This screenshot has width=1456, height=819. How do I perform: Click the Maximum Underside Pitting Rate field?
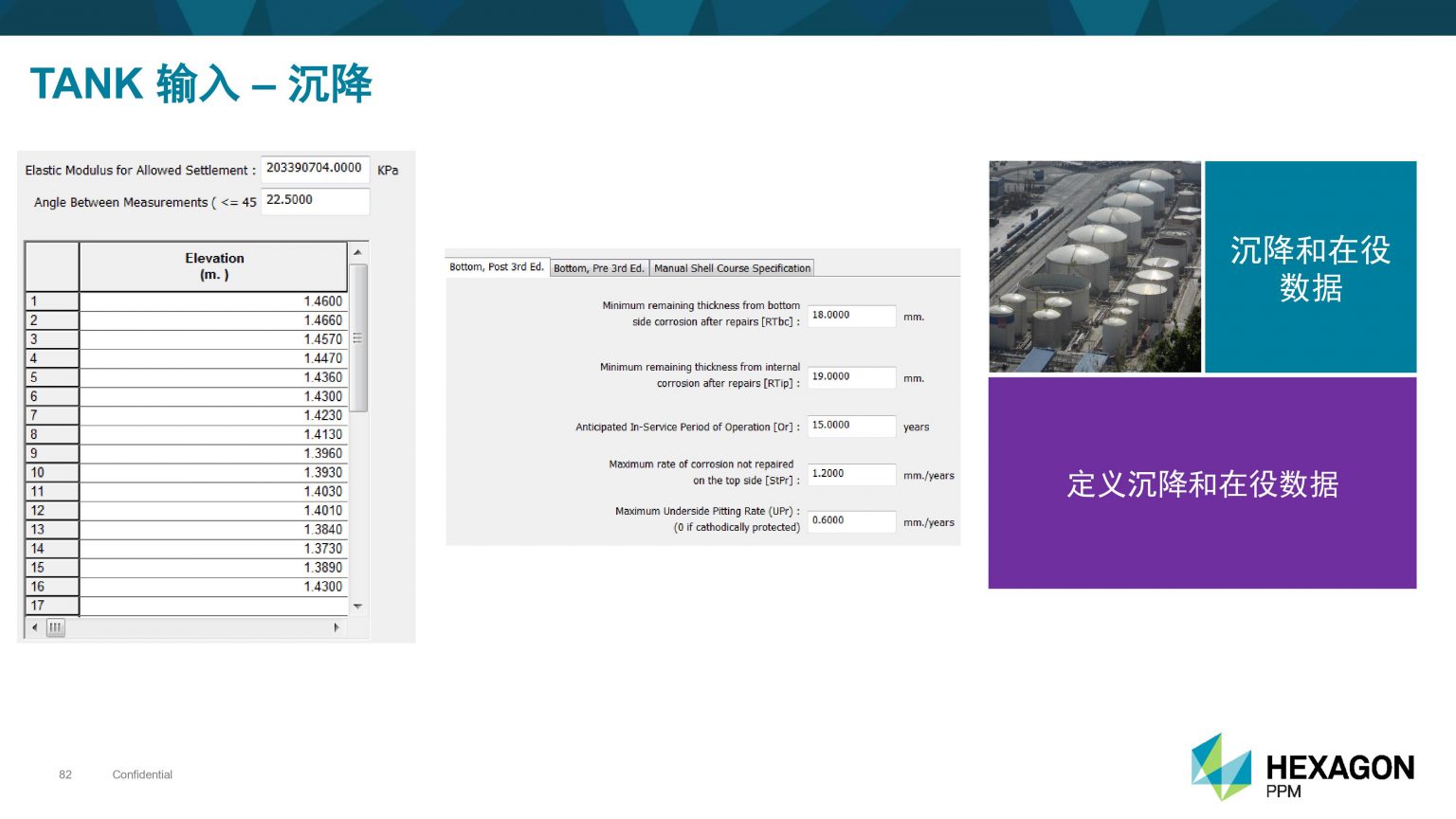(x=850, y=521)
